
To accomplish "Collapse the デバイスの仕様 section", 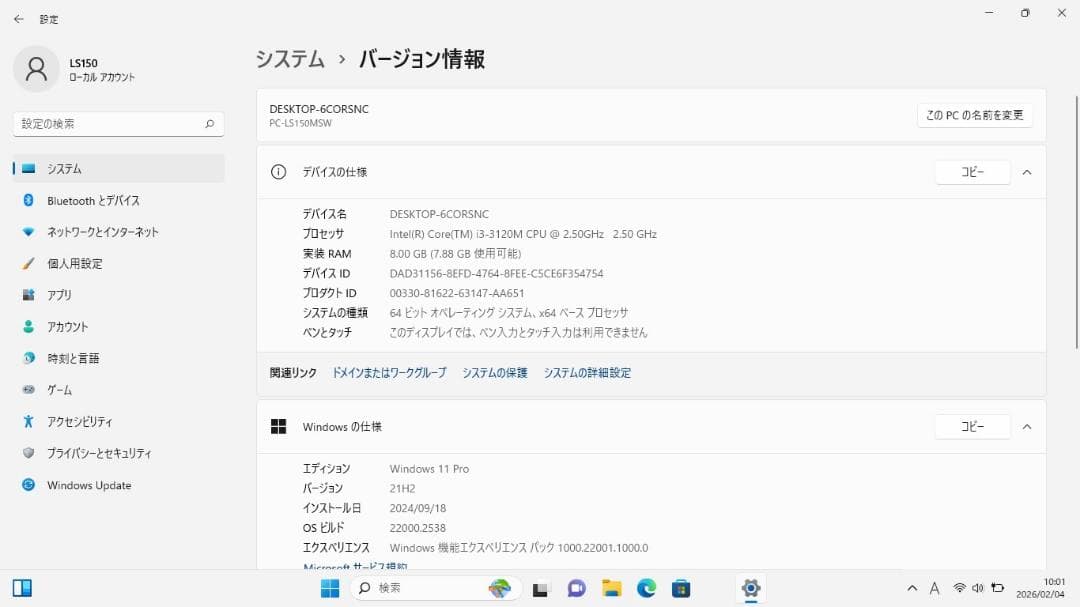I will [x=1027, y=171].
